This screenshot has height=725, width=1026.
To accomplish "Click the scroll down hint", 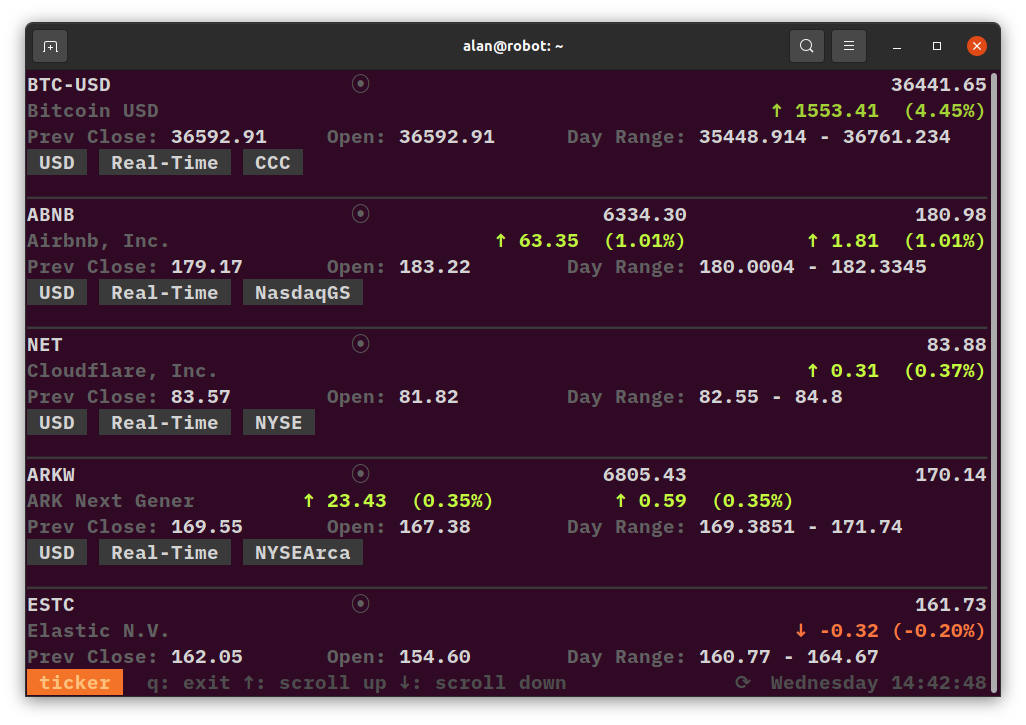I will point(483,683).
